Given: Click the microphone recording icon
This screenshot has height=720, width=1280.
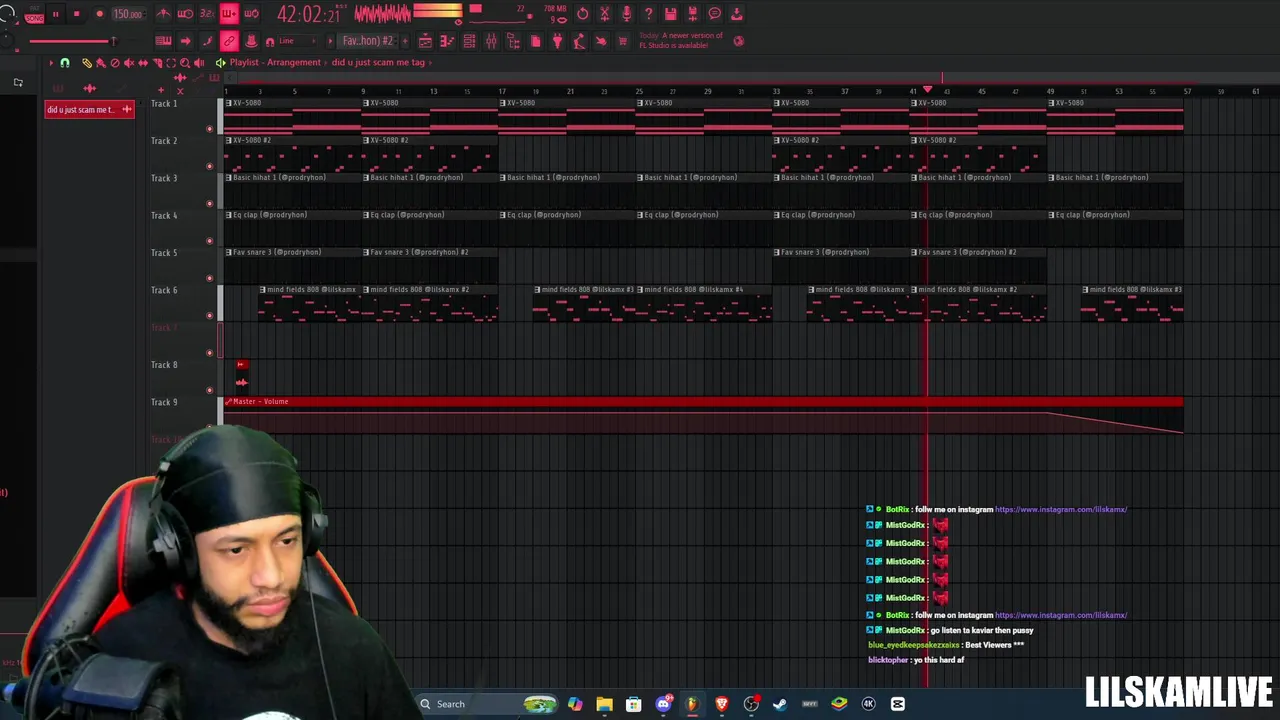Looking at the screenshot, I should coord(627,14).
